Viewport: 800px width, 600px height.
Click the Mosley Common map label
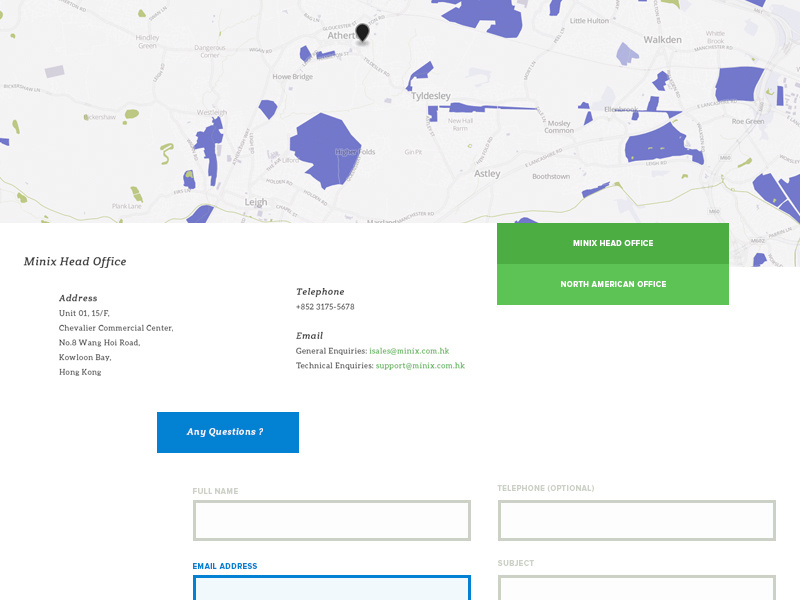[x=559, y=127]
